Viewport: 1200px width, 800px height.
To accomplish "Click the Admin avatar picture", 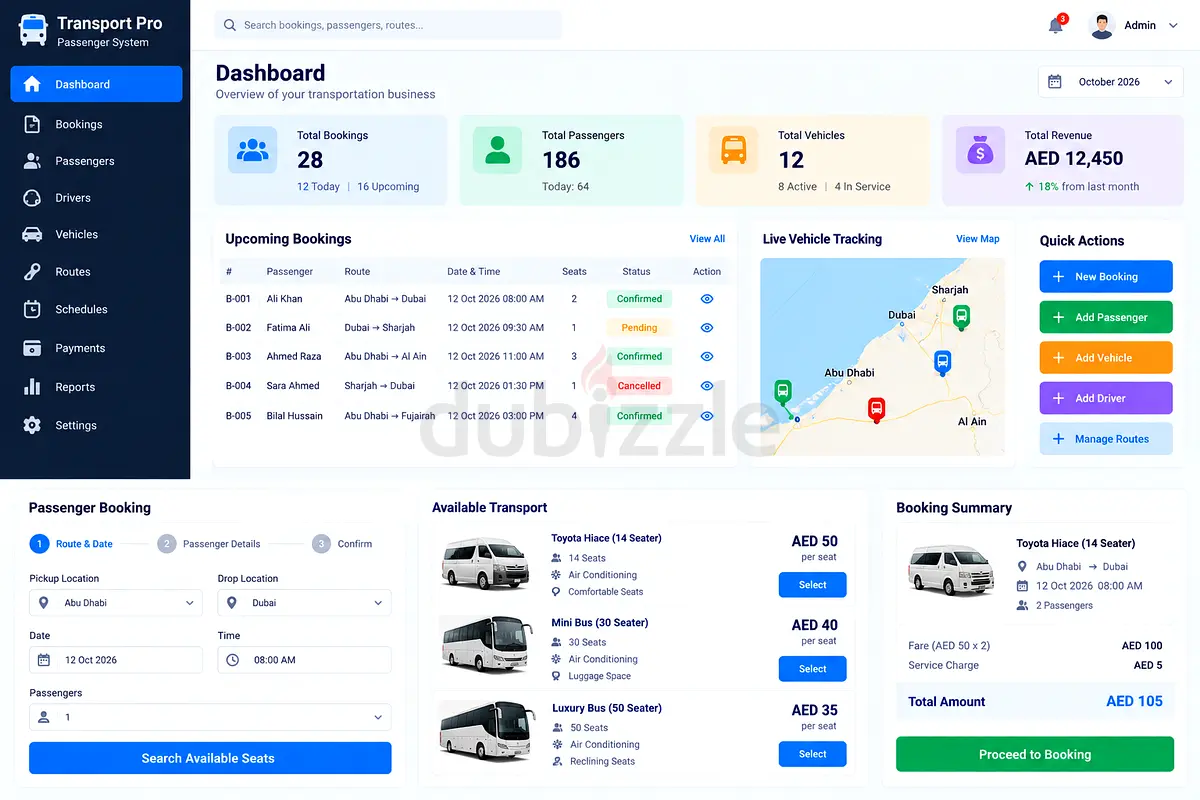I will tap(1102, 26).
